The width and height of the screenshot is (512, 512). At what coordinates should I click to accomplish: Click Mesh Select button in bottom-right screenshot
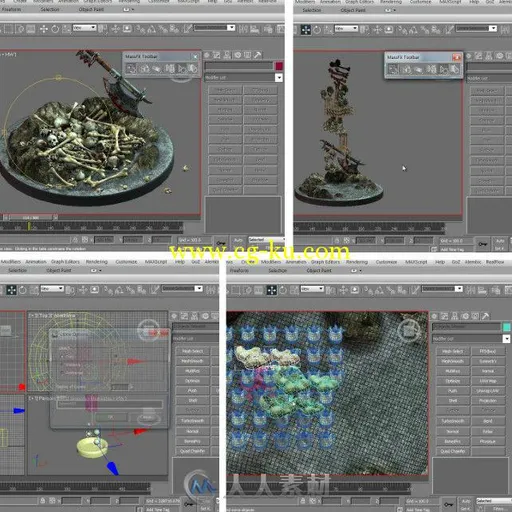pos(453,351)
